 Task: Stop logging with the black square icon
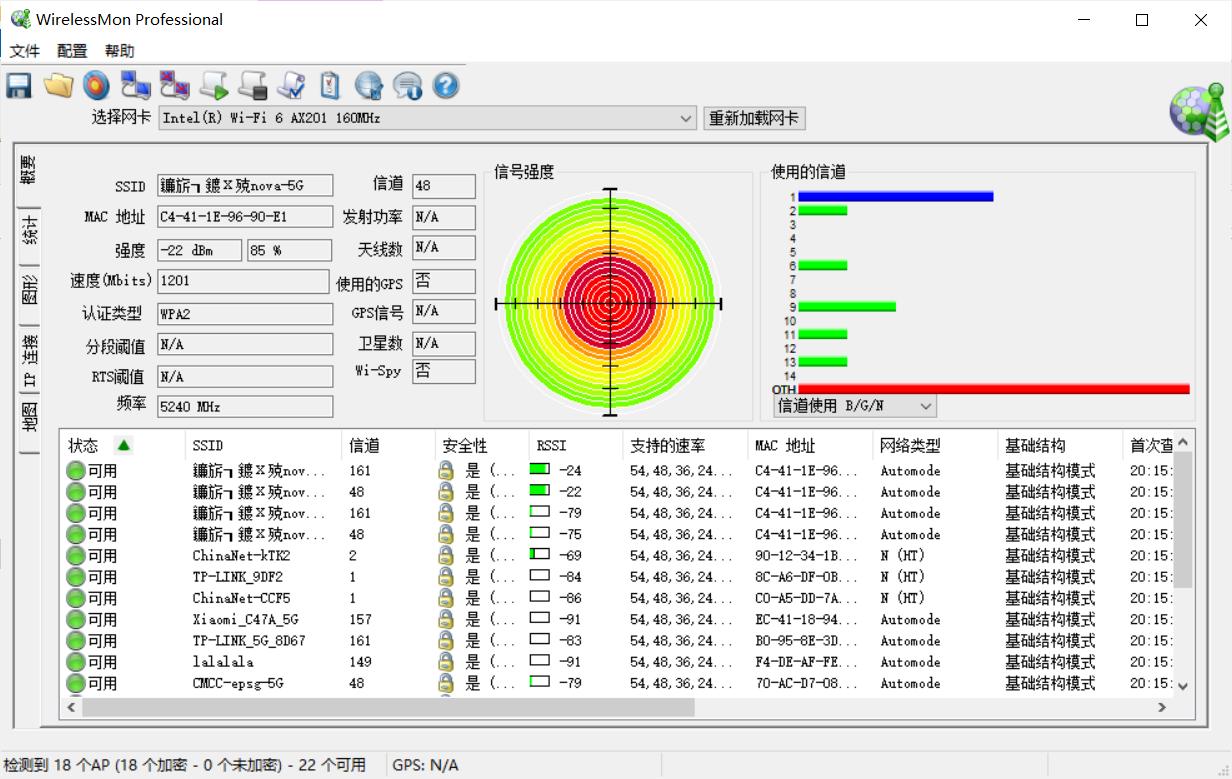tap(253, 86)
